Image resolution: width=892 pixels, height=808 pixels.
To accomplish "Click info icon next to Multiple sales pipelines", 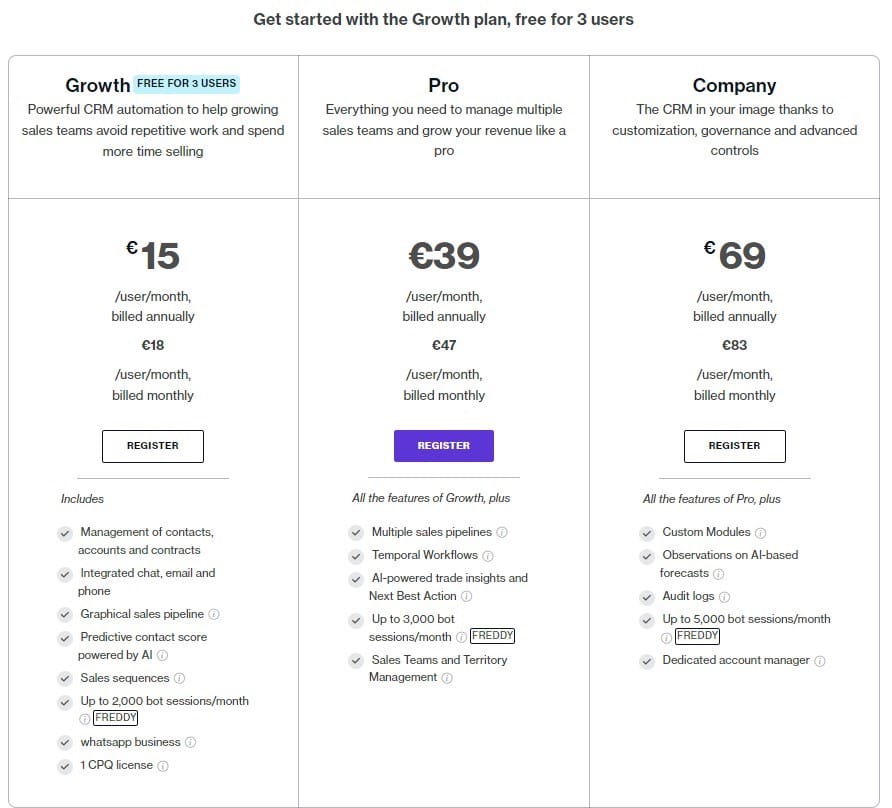I will tap(502, 532).
